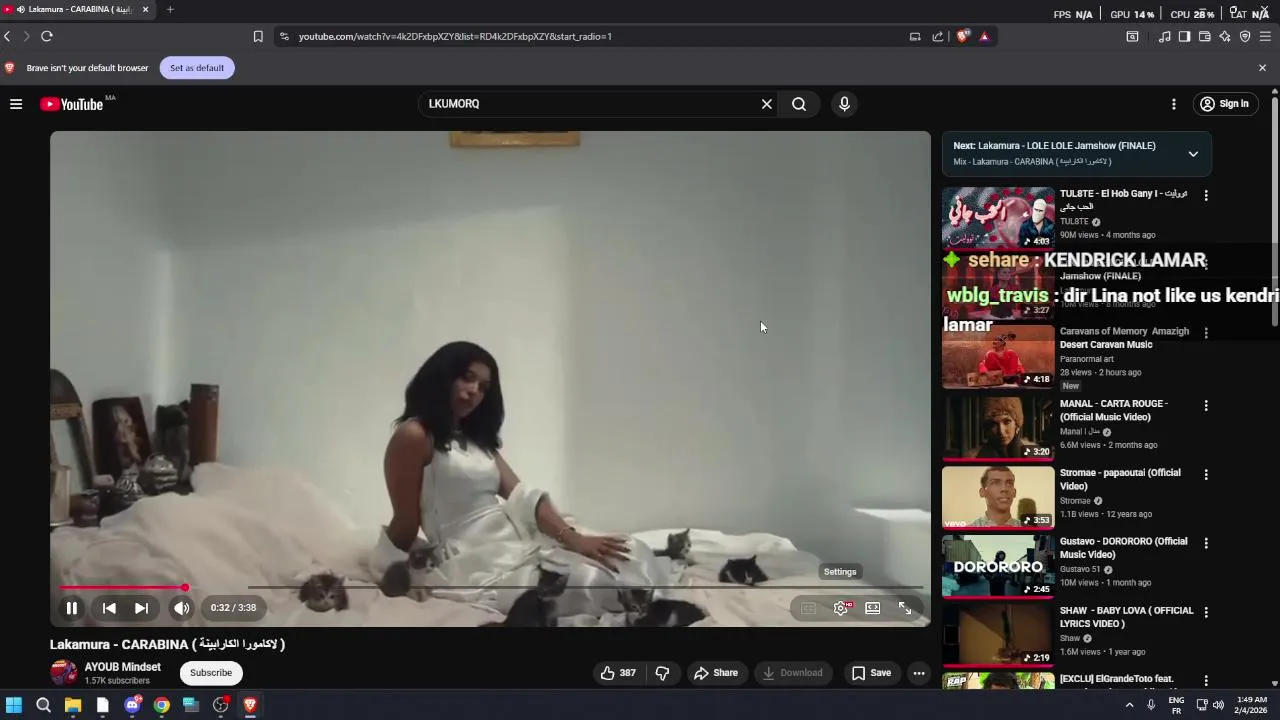Open Brave Wallet icon
Image resolution: width=1280 pixels, height=720 pixels.
point(1205,36)
